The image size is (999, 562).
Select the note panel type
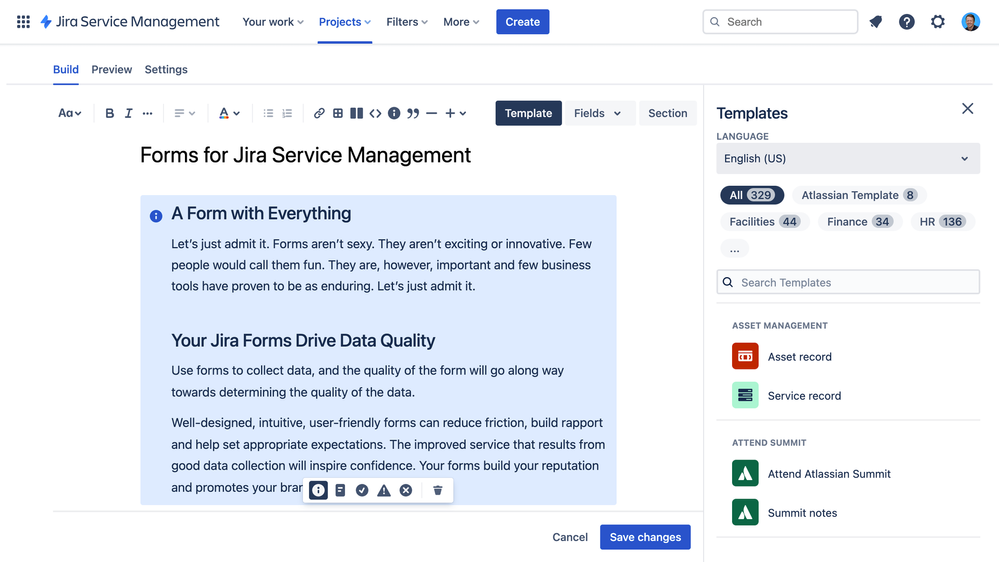(x=340, y=490)
